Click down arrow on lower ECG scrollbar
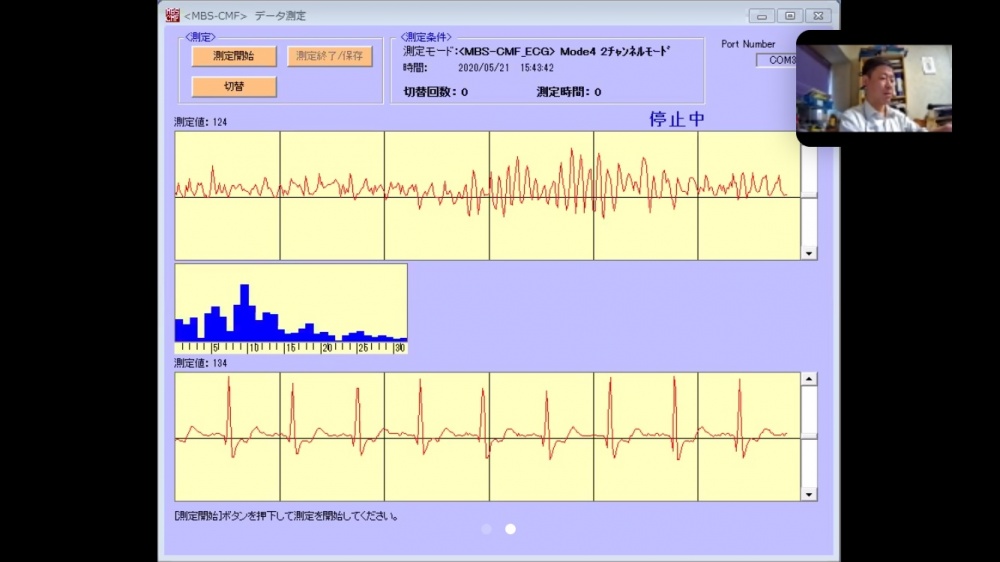 [x=809, y=494]
